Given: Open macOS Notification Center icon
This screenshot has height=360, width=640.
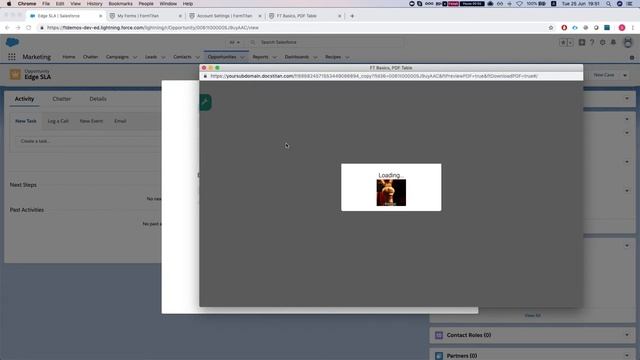Looking at the screenshot, I should [x=629, y=4].
